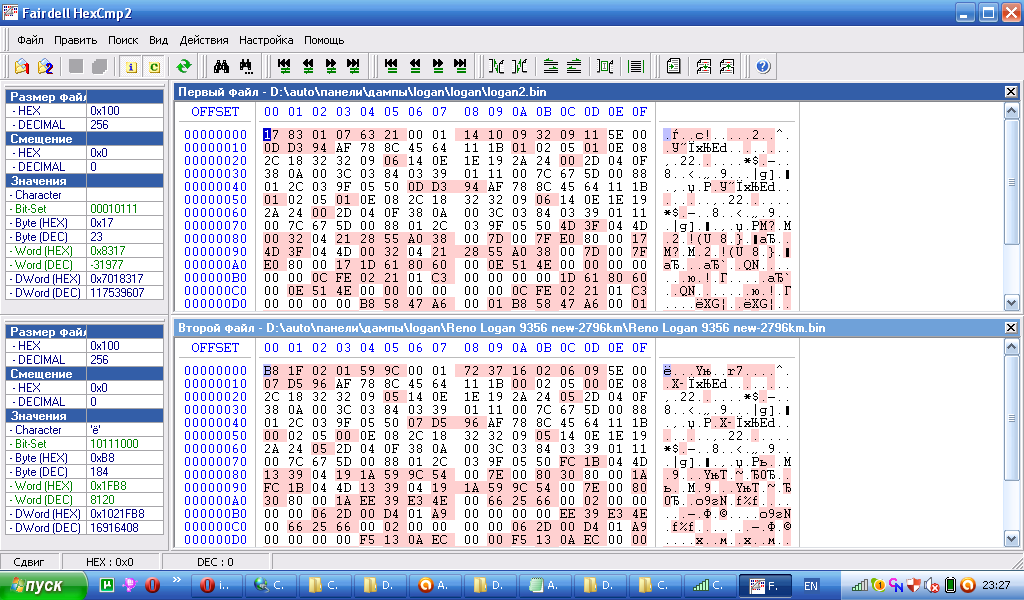Click the first bracket-arrows toolbar icon
The width and height of the screenshot is (1024, 600).
coord(497,67)
